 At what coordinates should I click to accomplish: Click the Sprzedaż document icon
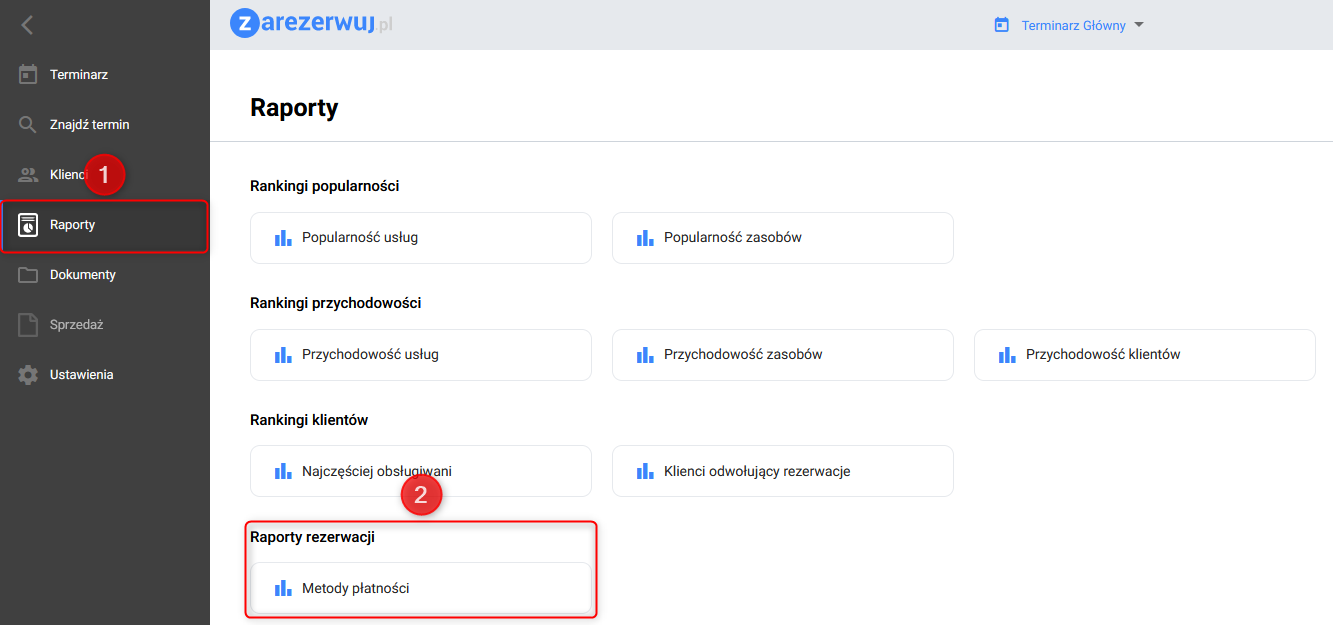(28, 325)
